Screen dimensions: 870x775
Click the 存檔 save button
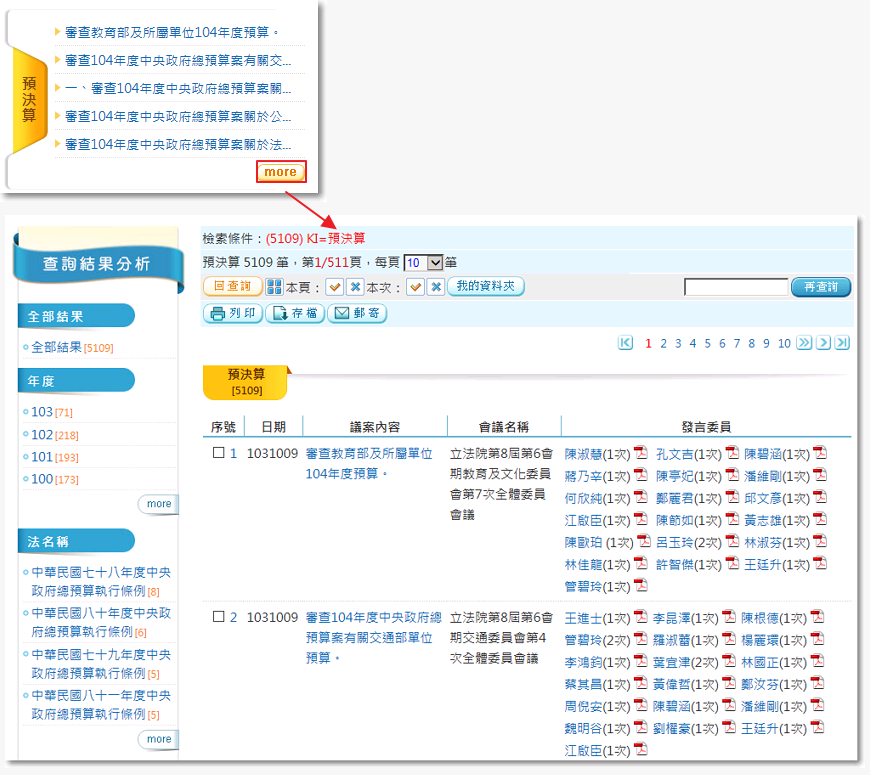coord(295,314)
